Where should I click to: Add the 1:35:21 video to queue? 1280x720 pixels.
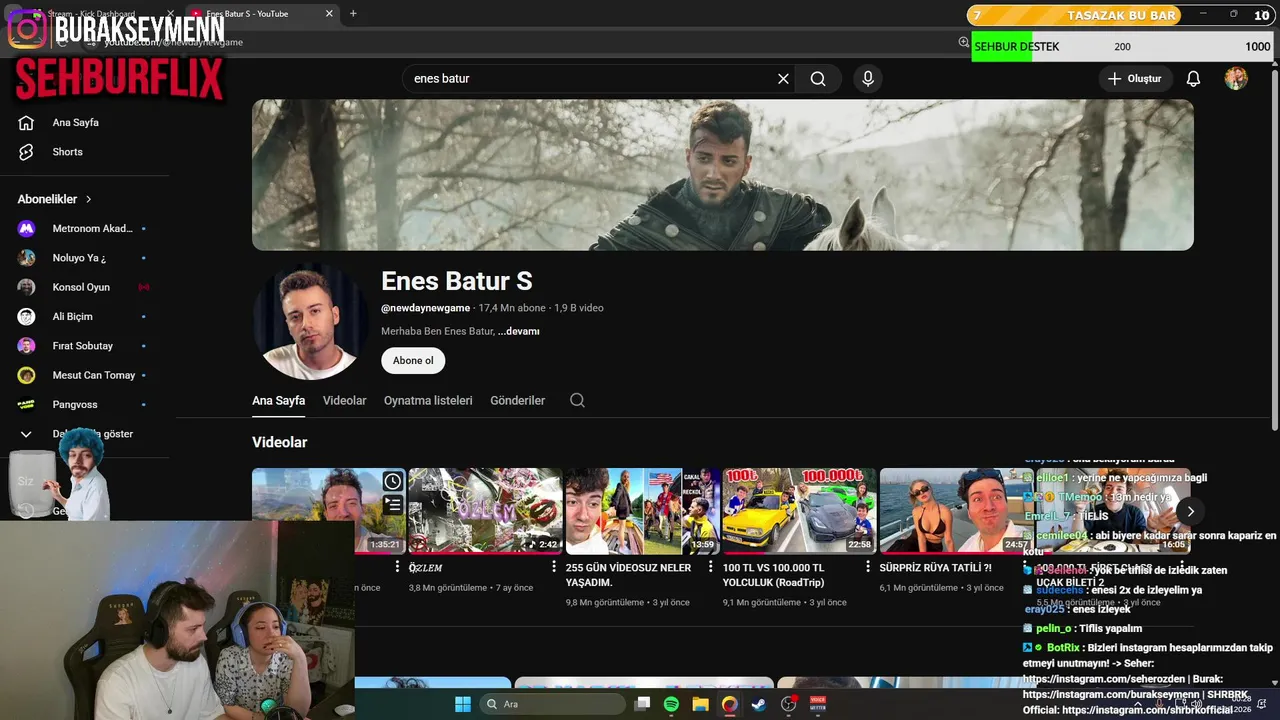(x=393, y=505)
